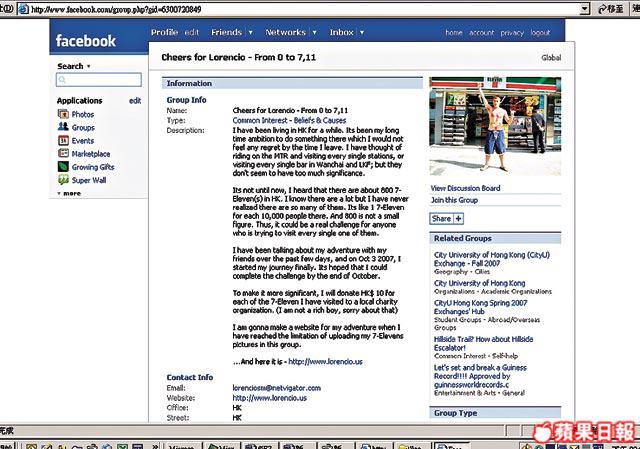Screen dimensions: 640x449
Task: Open the address bar history dropdown
Action: [585, 9]
